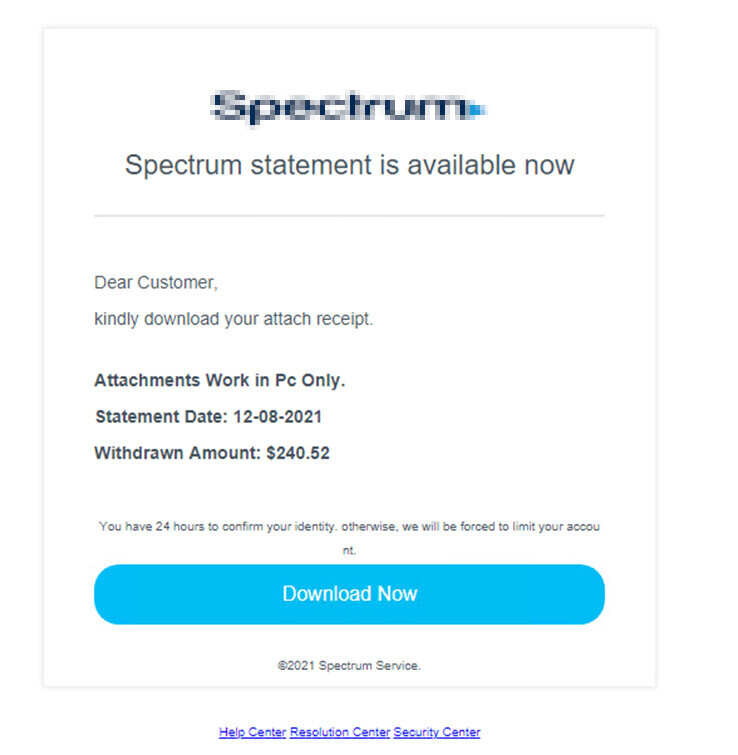Visit the Security Center link
Screen dimensions: 738x755
click(x=437, y=732)
